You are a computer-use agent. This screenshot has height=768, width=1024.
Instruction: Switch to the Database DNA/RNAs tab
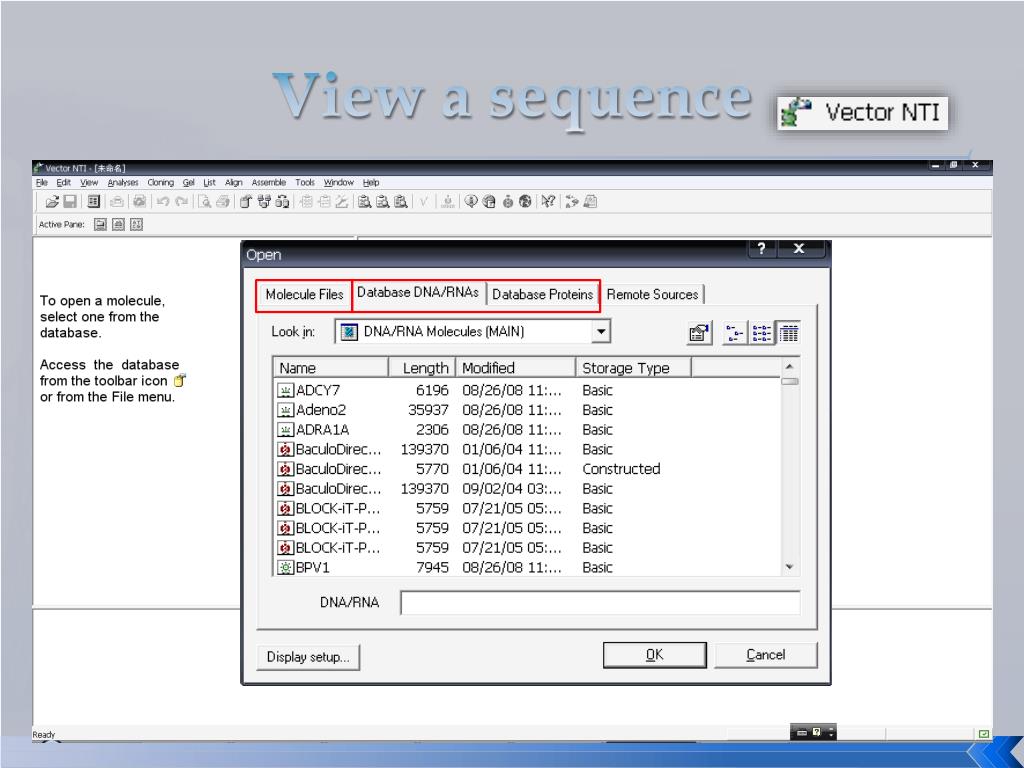(418, 293)
